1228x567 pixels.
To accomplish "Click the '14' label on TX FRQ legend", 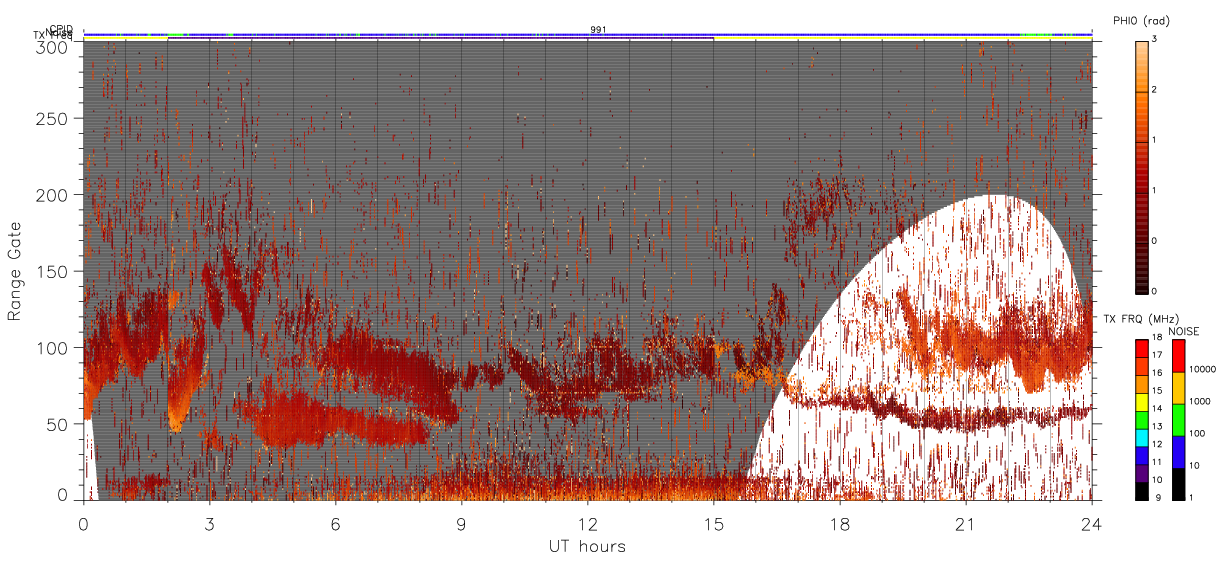I will pos(1158,409).
